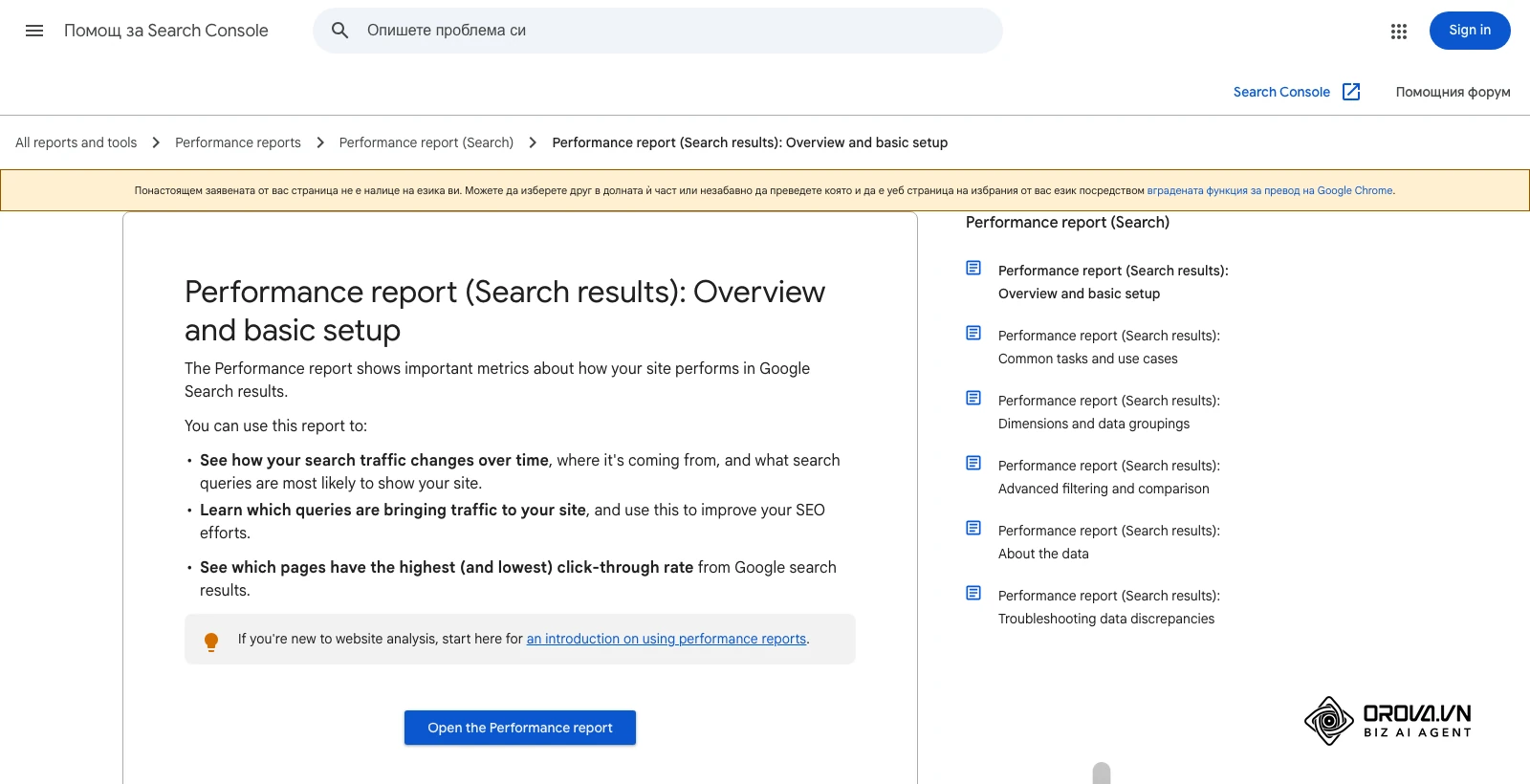Viewport: 1530px width, 784px height.
Task: Open Chrome built-in translate function link
Action: click(1270, 190)
